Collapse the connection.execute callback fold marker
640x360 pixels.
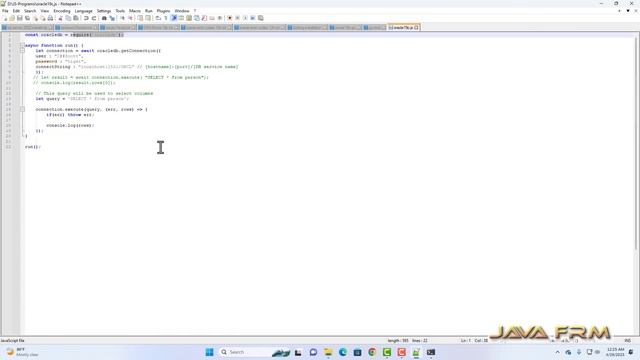[22, 109]
